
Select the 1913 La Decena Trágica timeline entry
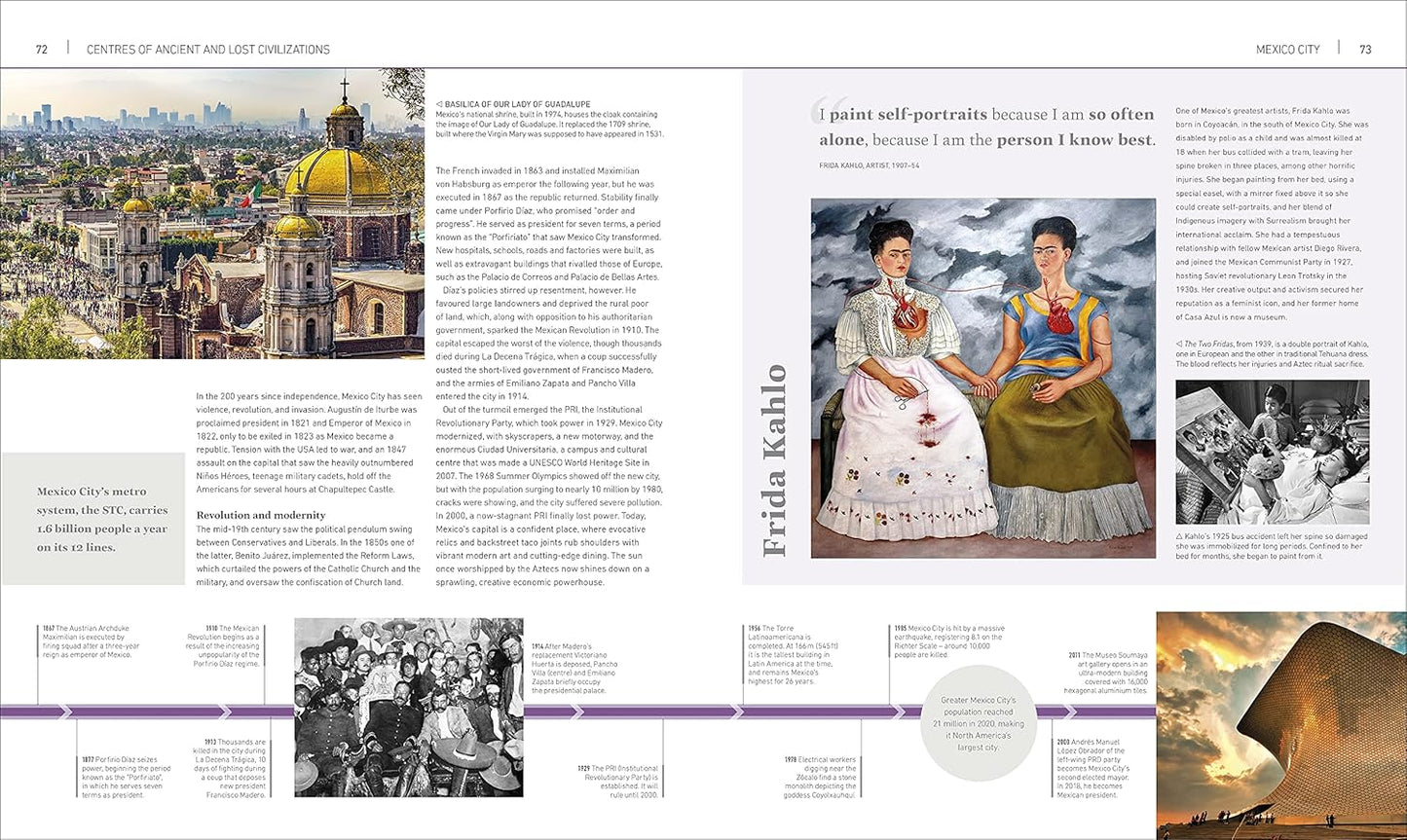(229, 768)
